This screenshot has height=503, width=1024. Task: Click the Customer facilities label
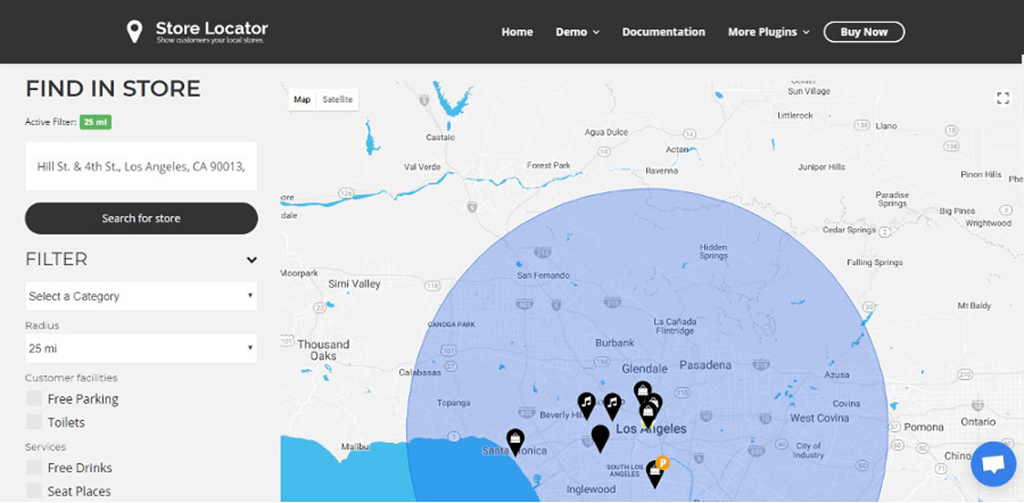[71, 378]
